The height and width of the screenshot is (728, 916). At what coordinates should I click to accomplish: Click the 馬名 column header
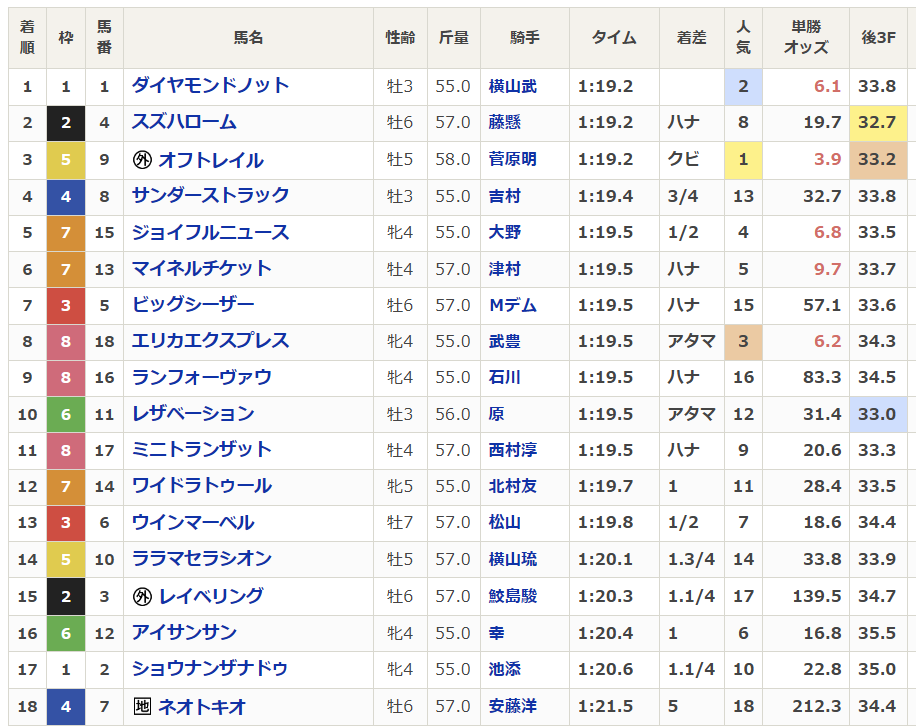tap(248, 37)
